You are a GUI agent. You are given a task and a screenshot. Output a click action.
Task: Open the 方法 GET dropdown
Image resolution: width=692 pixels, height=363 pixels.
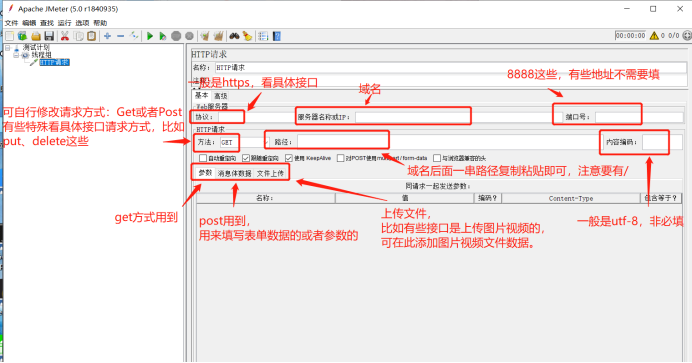tap(244, 142)
